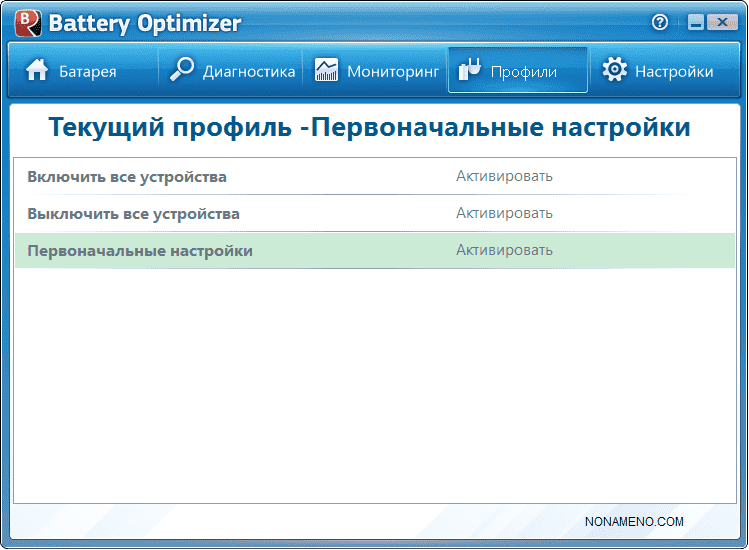Viewport: 749px width, 550px height.
Task: Click the chart icon for Мониторинг
Action: tap(326, 70)
